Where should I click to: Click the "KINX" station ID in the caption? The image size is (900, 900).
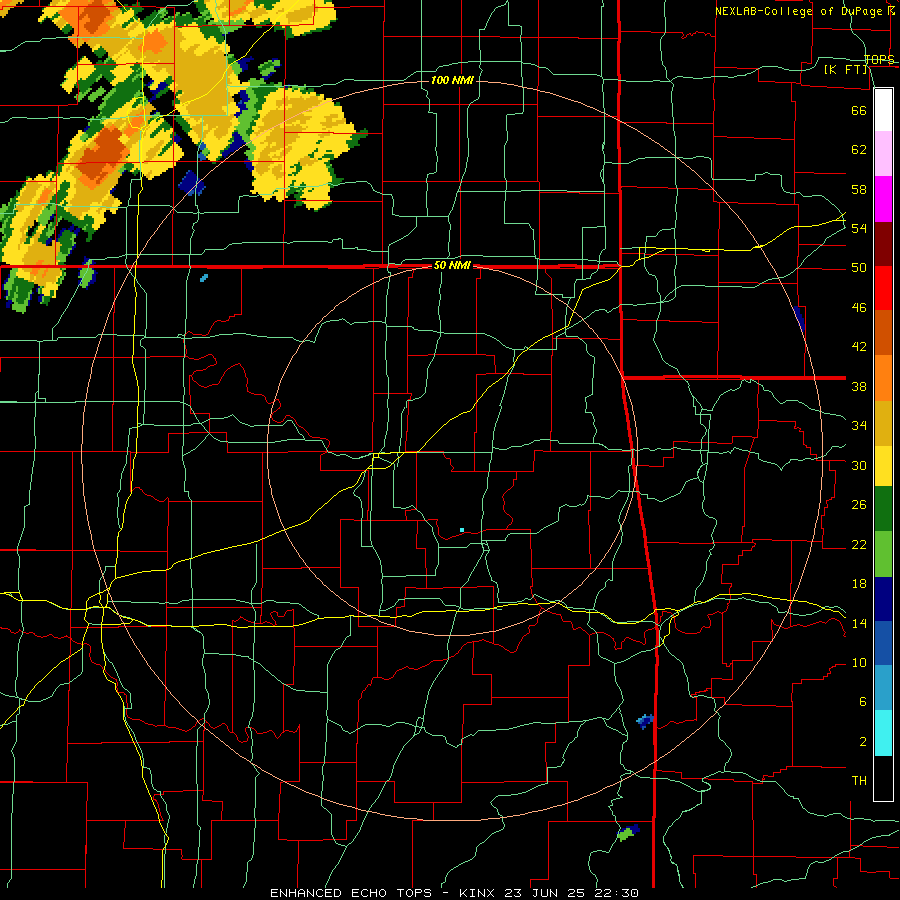click(x=478, y=893)
